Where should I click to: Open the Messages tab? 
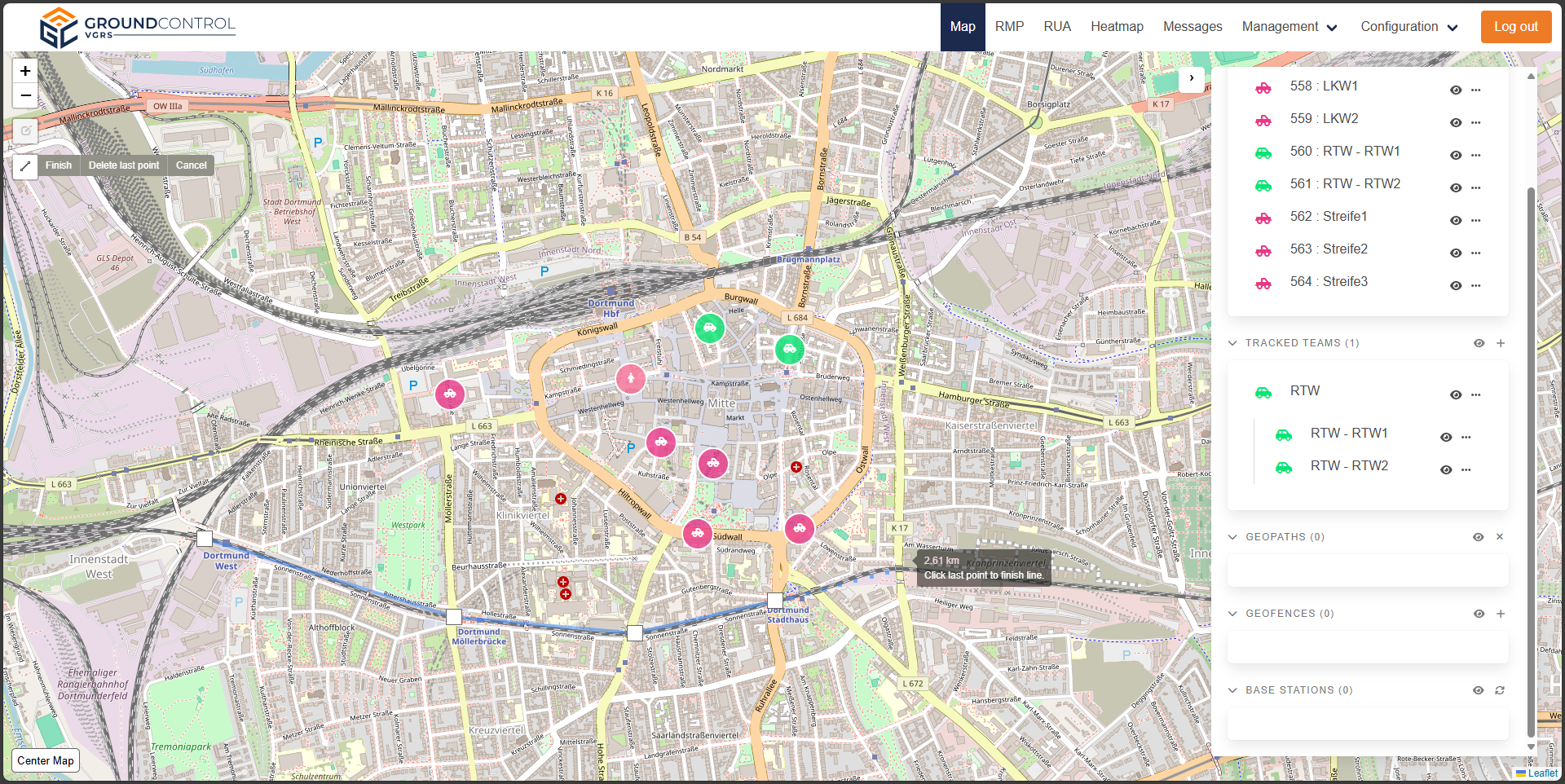[1192, 27]
